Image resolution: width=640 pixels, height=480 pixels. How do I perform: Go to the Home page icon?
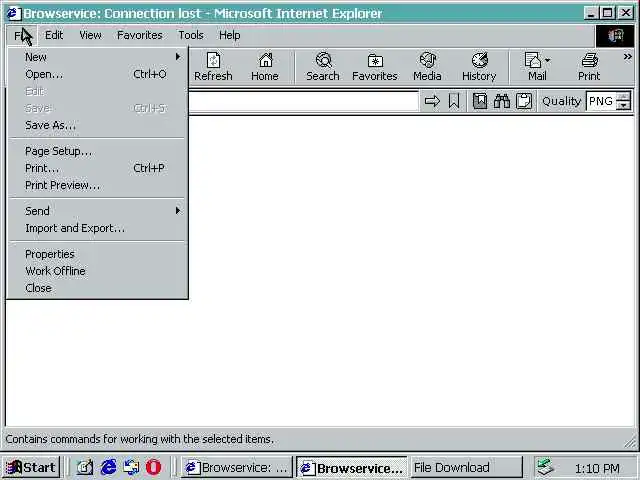tap(265, 67)
